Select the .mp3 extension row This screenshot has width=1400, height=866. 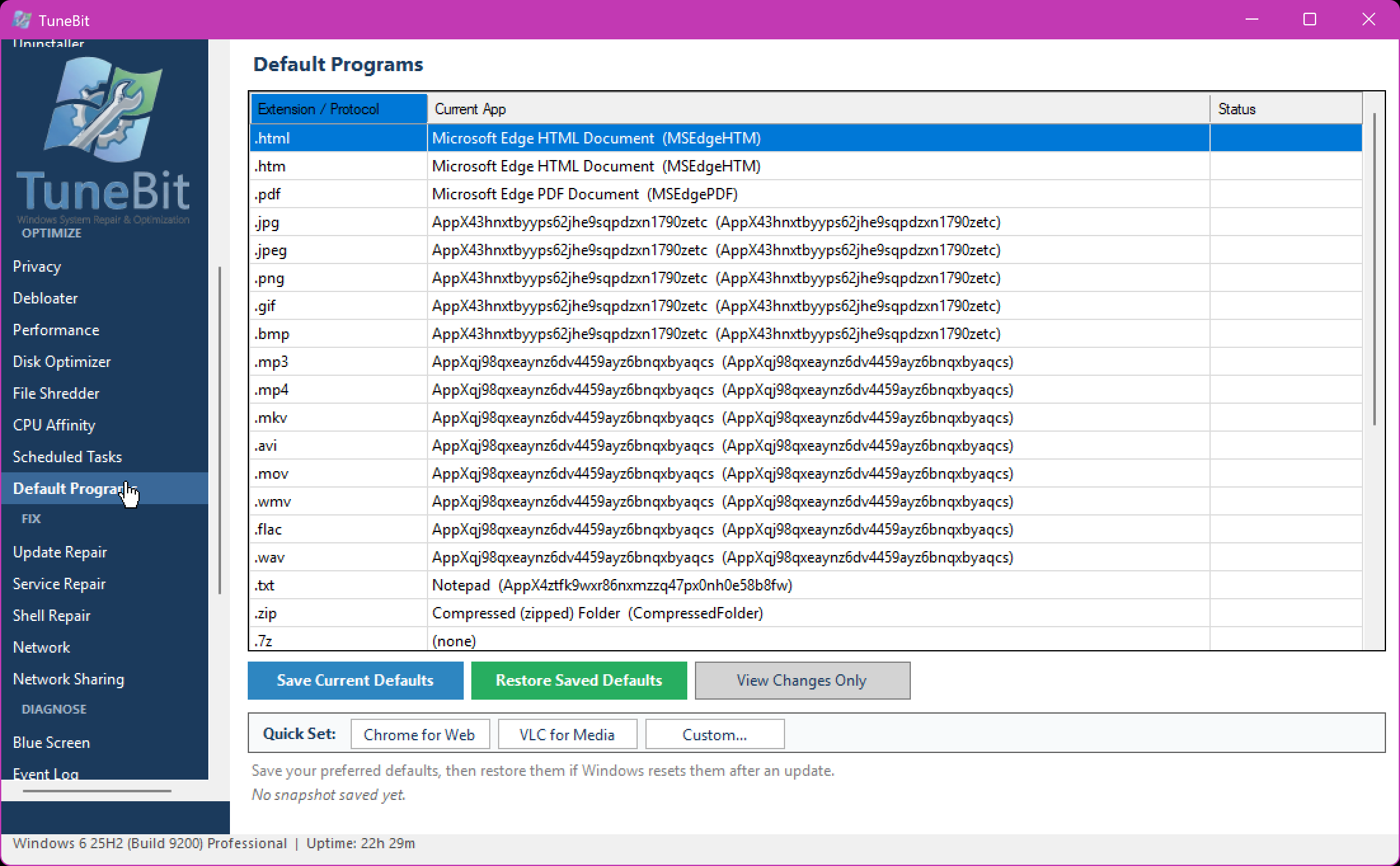point(806,361)
